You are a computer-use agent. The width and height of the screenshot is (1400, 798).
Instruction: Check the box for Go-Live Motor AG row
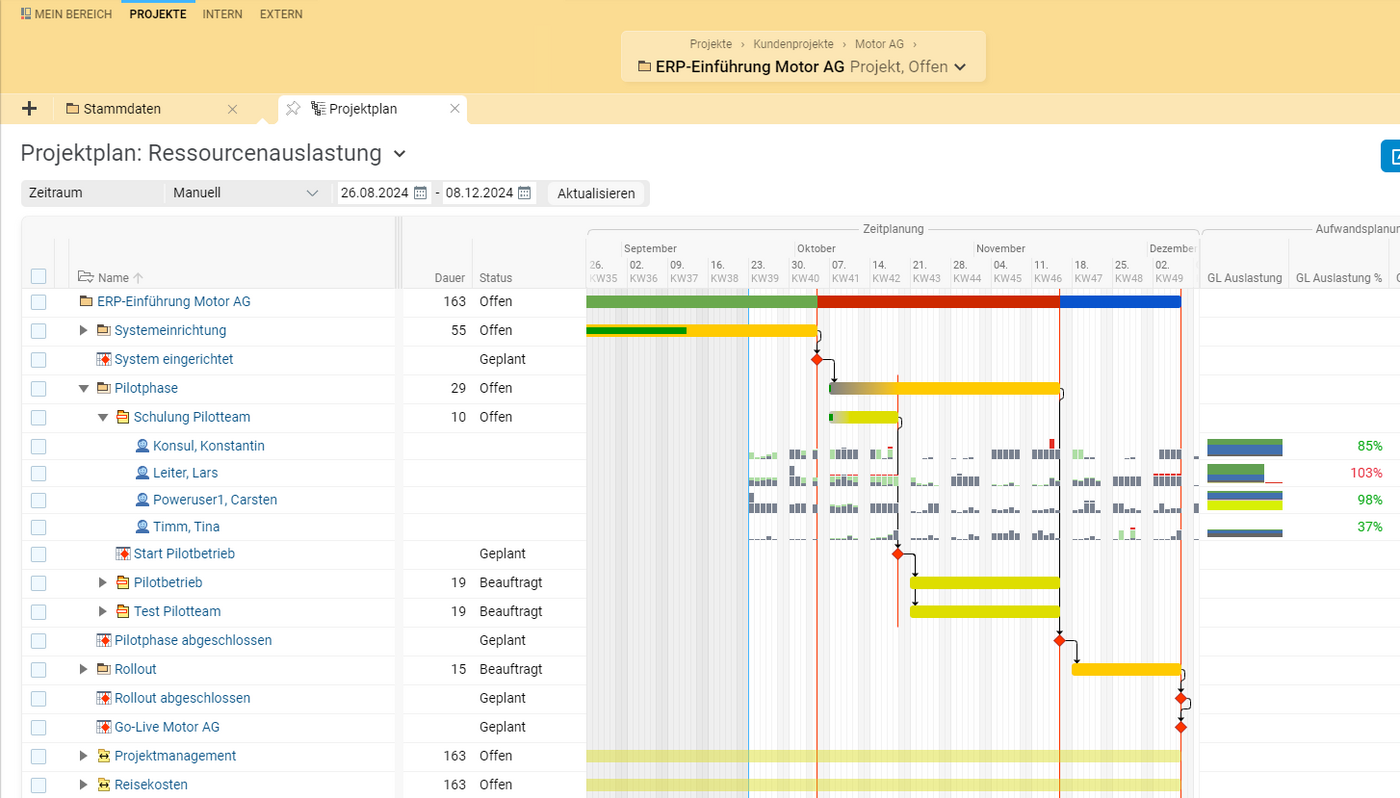coord(38,728)
